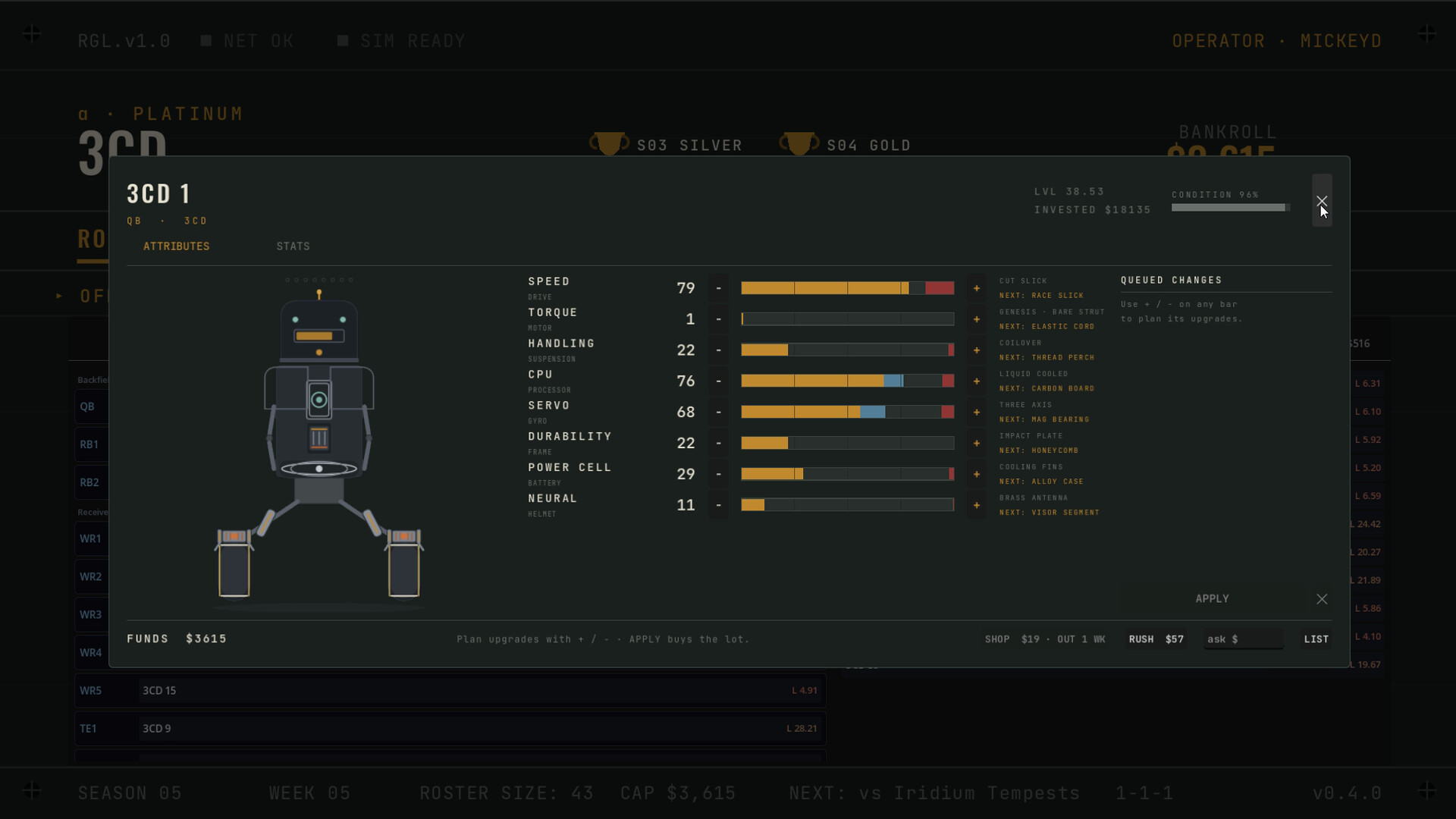The image size is (1456, 819).
Task: Increase TORQUE with its plus button
Action: pyautogui.click(x=977, y=319)
